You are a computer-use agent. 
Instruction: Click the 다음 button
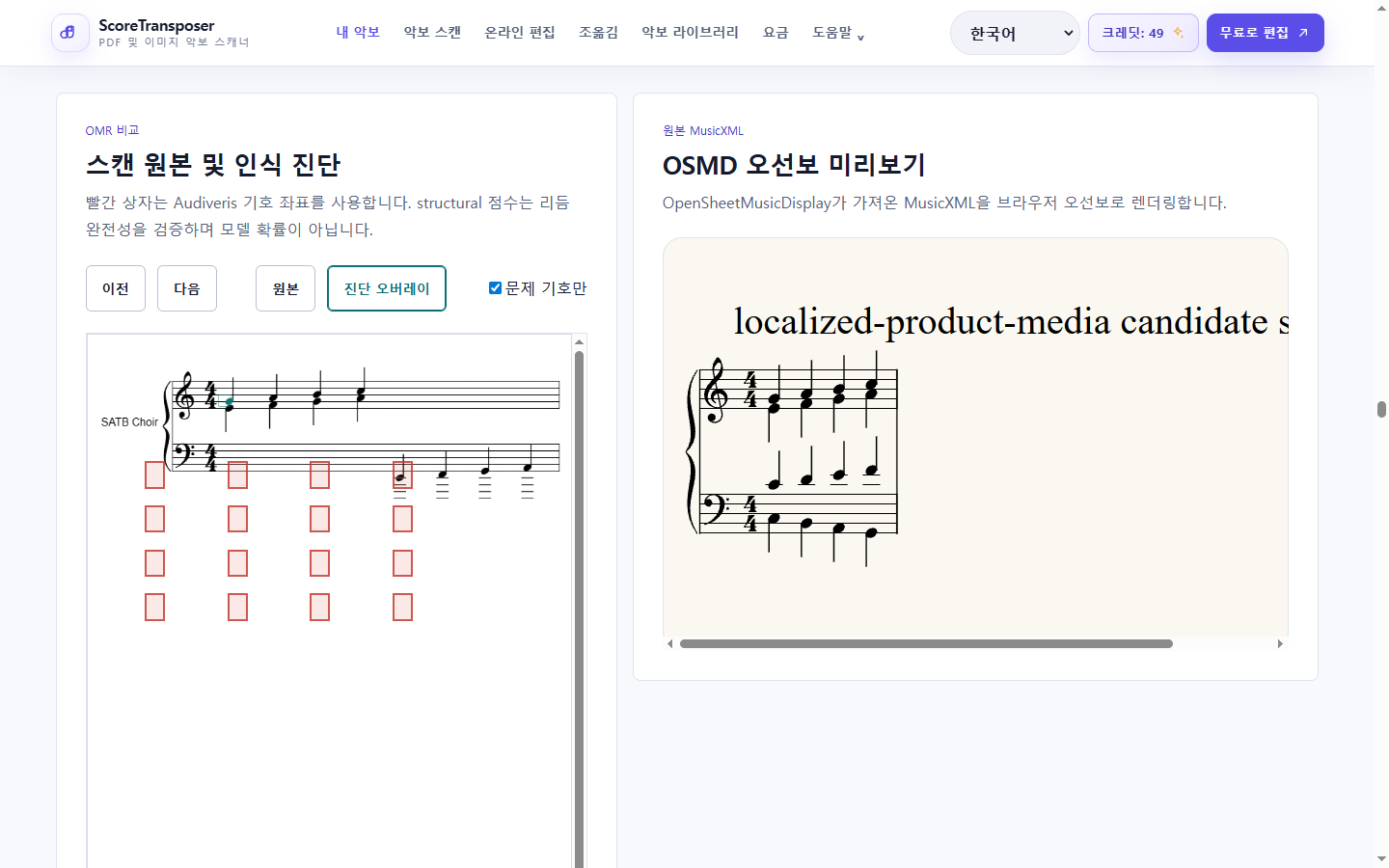pyautogui.click(x=187, y=288)
